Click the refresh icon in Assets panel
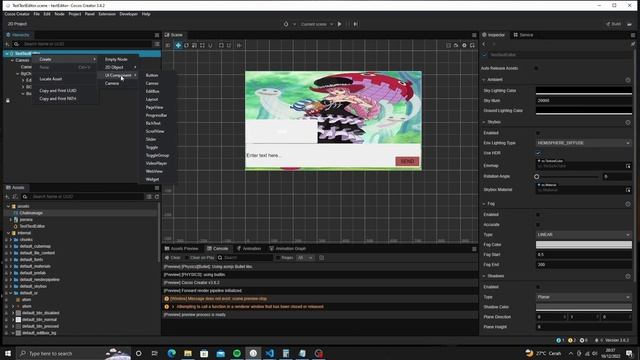The image size is (640, 360). pyautogui.click(x=157, y=197)
